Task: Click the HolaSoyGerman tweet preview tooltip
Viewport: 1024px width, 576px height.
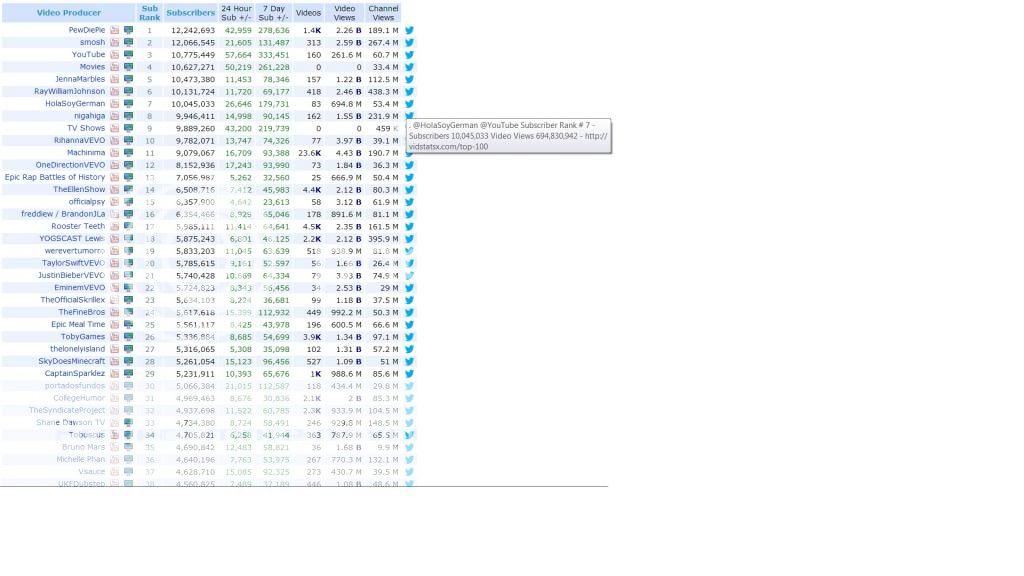Action: 509,136
